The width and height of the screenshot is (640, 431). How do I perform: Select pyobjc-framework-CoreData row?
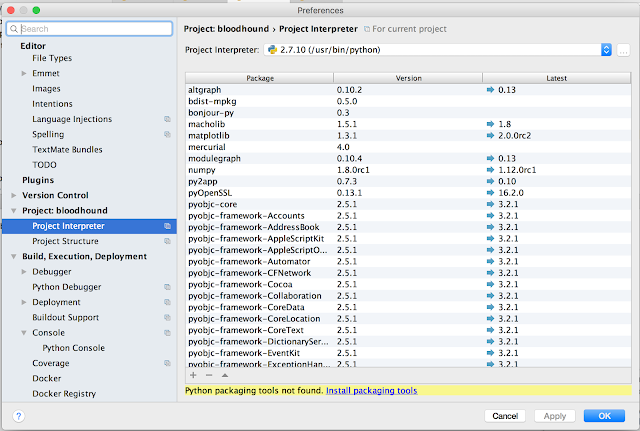pos(408,307)
